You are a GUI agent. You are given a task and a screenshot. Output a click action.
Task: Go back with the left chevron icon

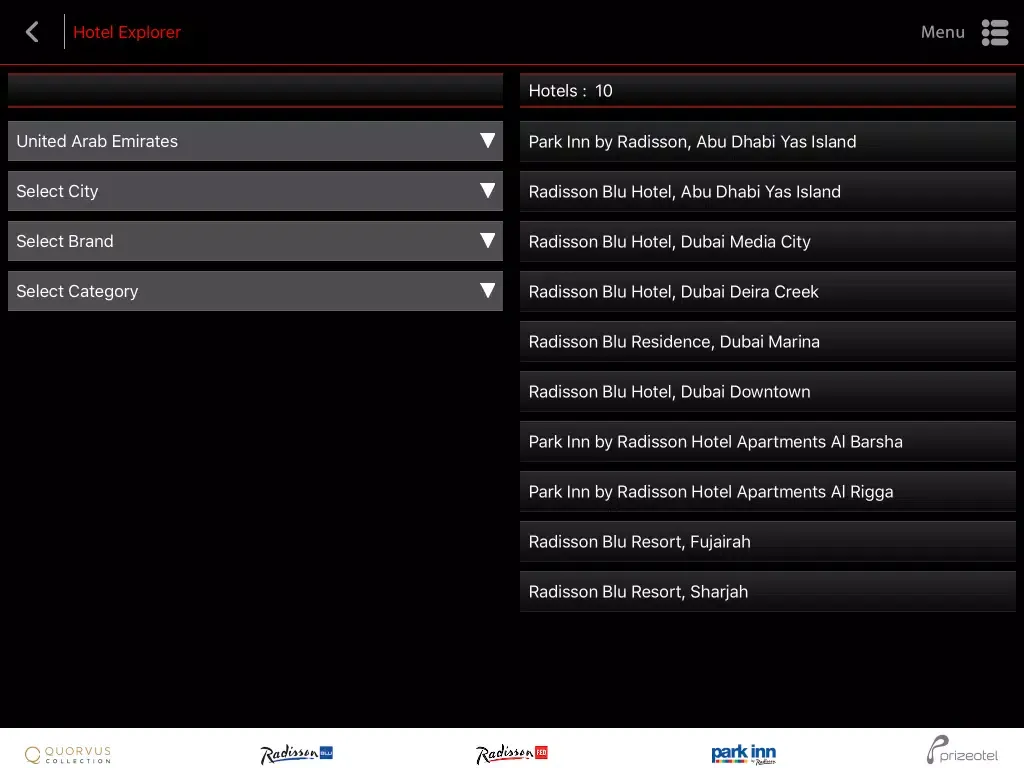32,31
